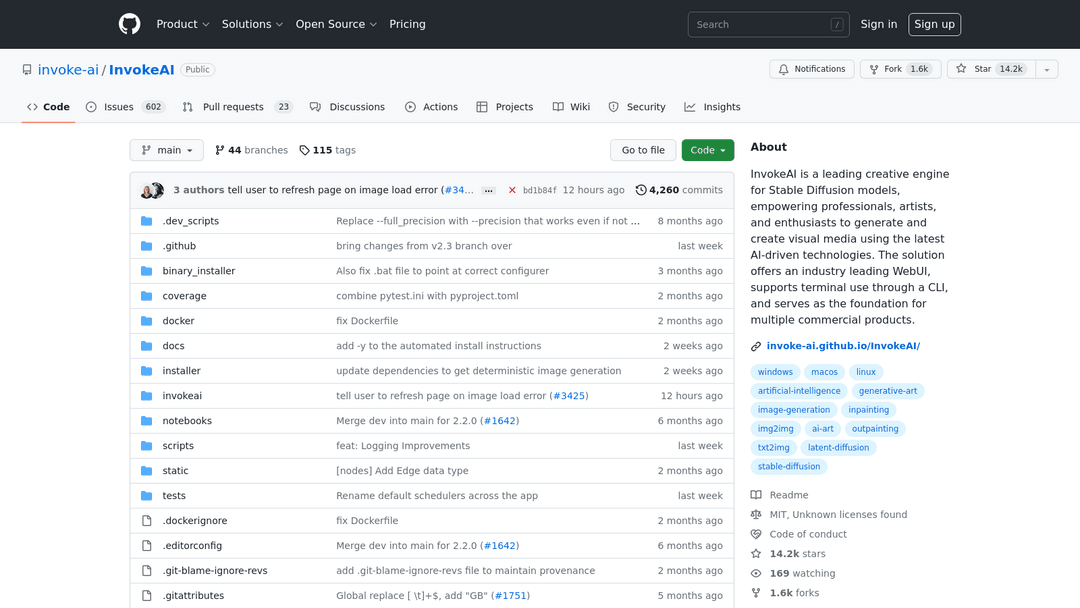Open the Open Source dropdown menu
Viewport: 1080px width, 608px height.
[336, 24]
